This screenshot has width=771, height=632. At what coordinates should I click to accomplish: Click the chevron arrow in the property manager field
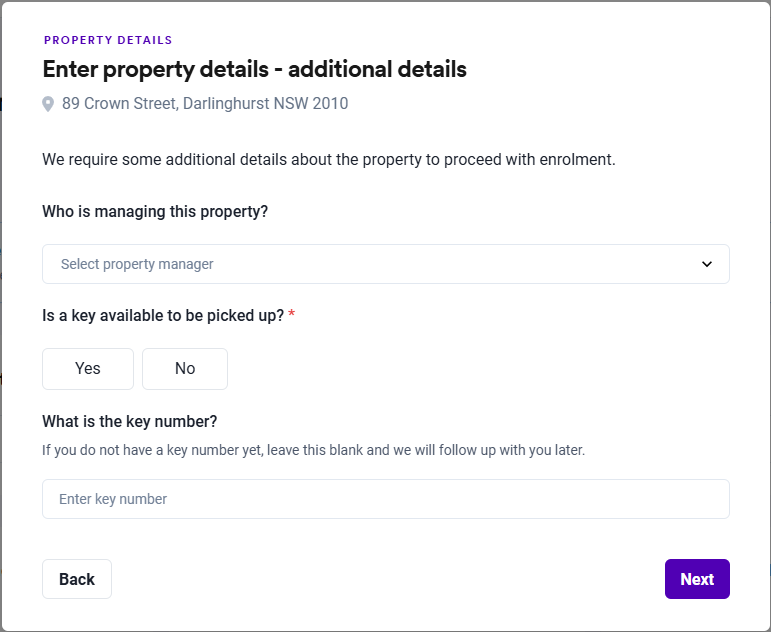tap(707, 264)
